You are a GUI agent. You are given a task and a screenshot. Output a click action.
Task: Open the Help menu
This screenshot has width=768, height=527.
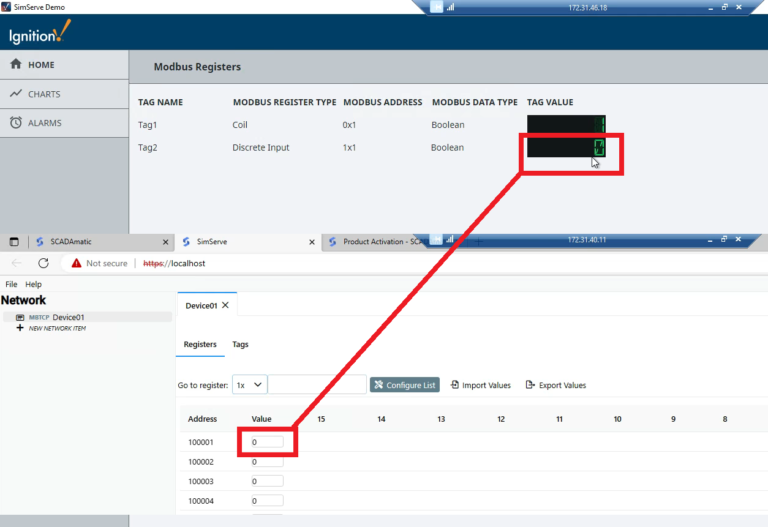33,284
